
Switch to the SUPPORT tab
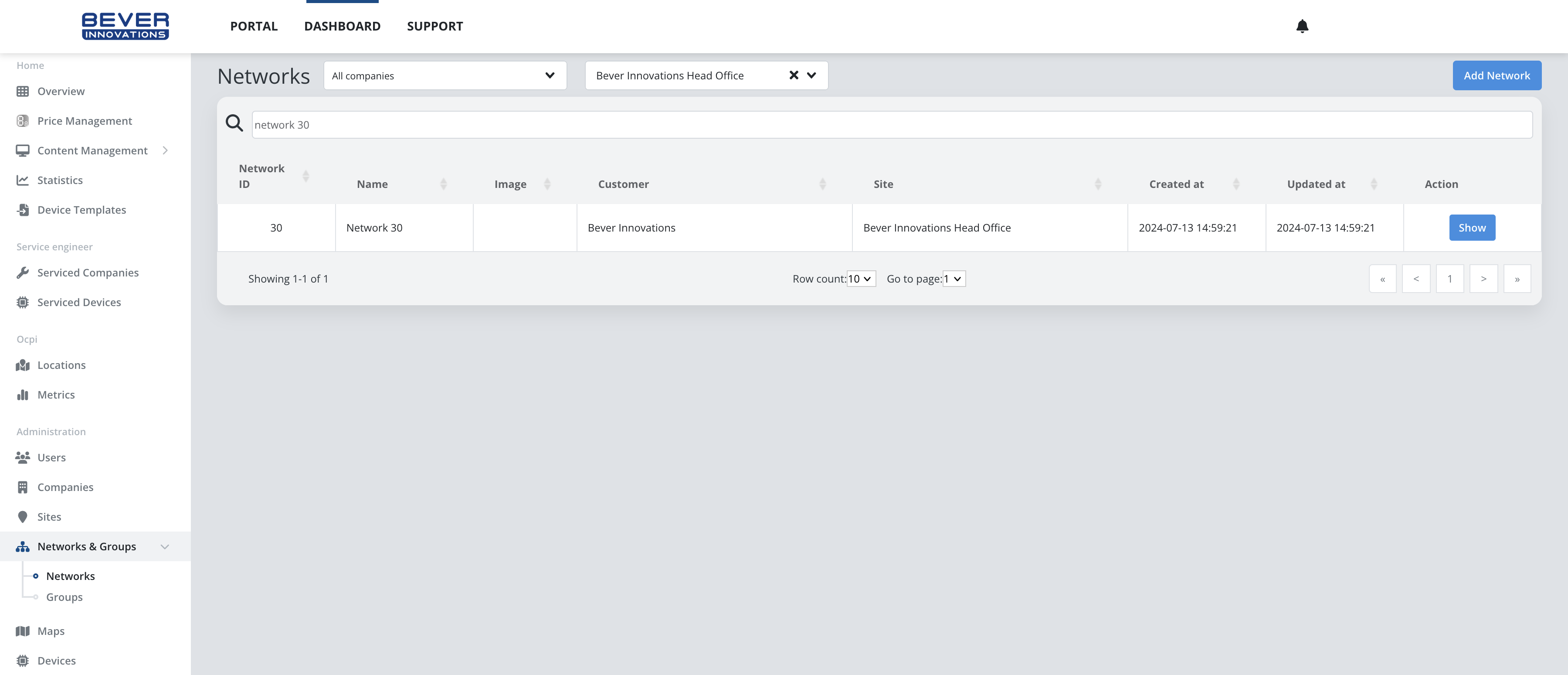click(434, 26)
